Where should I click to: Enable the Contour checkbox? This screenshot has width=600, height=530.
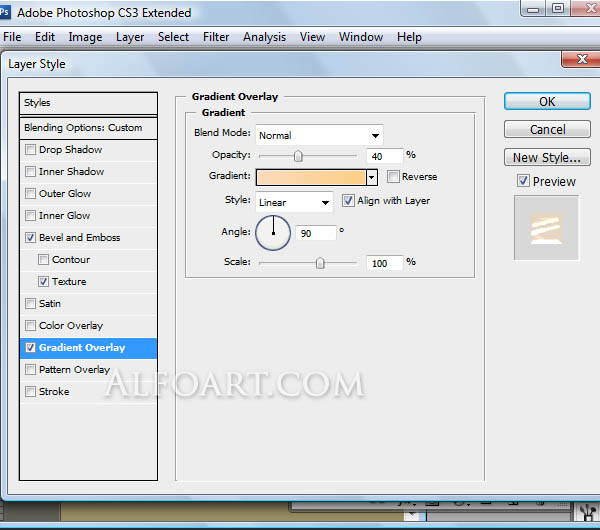point(43,260)
